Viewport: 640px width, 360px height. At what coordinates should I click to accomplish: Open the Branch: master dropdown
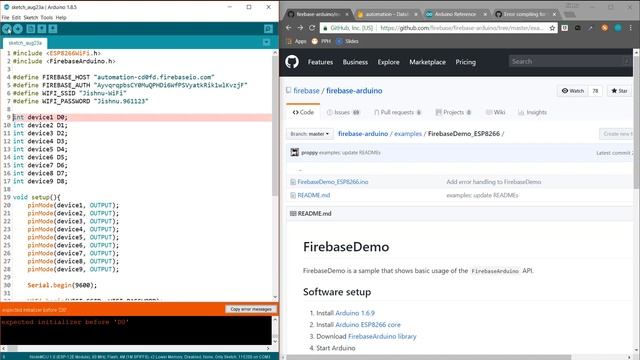click(309, 134)
